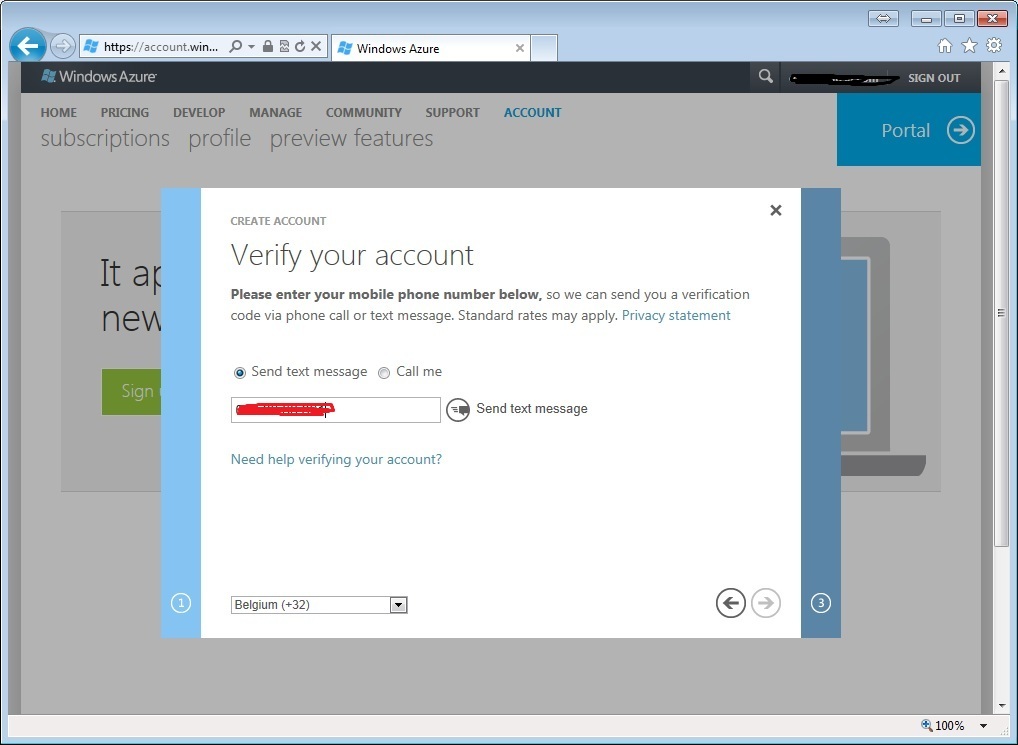Click the browser back arrow button

coord(28,46)
